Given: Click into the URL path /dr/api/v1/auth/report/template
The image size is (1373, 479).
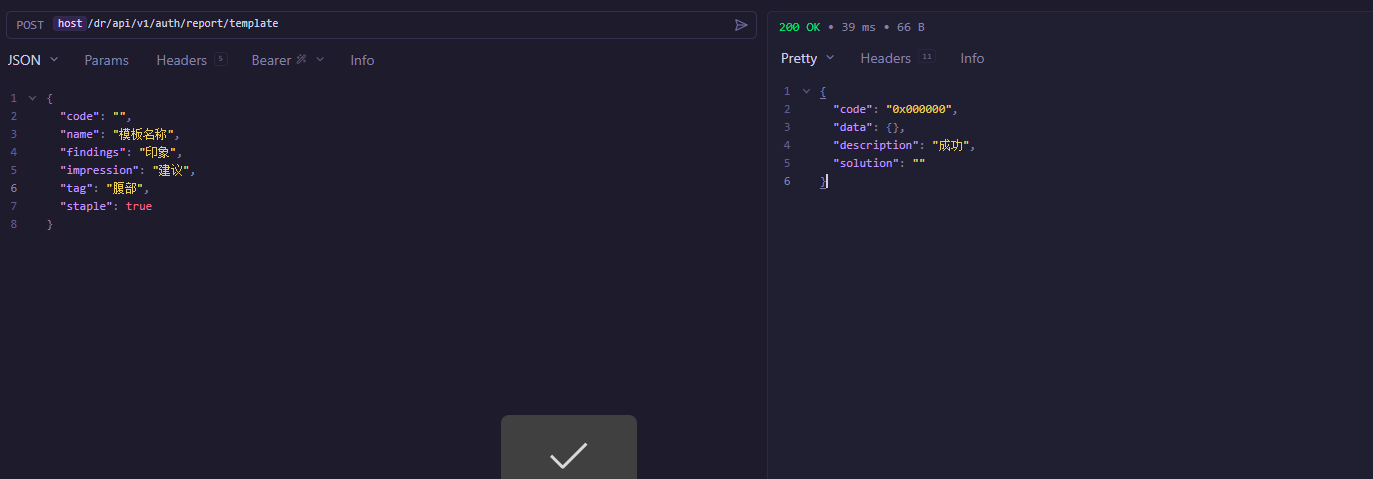Looking at the screenshot, I should (185, 24).
